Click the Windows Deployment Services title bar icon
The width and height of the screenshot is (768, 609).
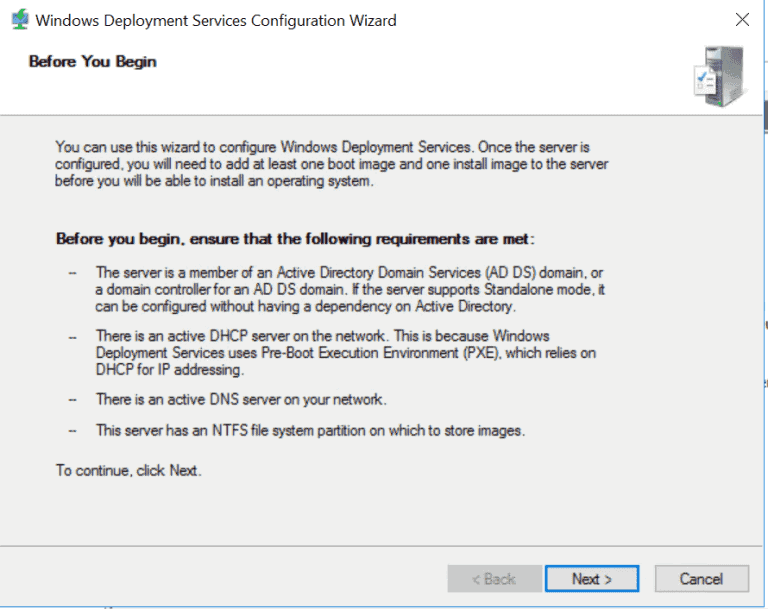click(x=19, y=20)
